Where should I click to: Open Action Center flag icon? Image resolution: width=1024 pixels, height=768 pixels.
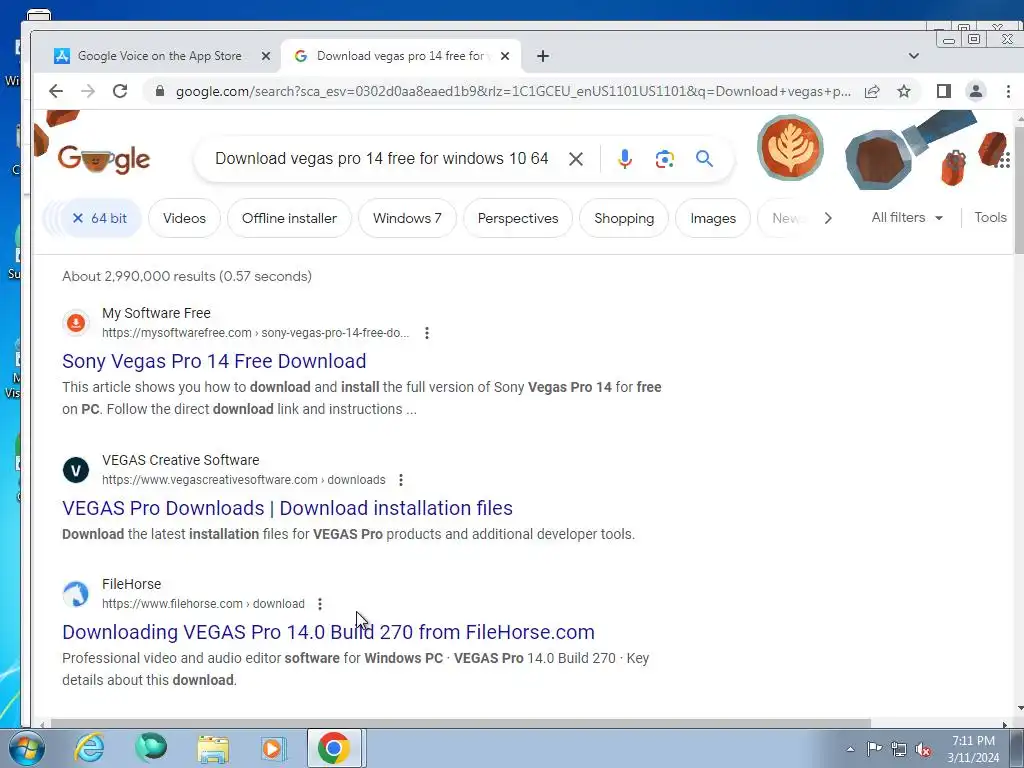tap(874, 748)
